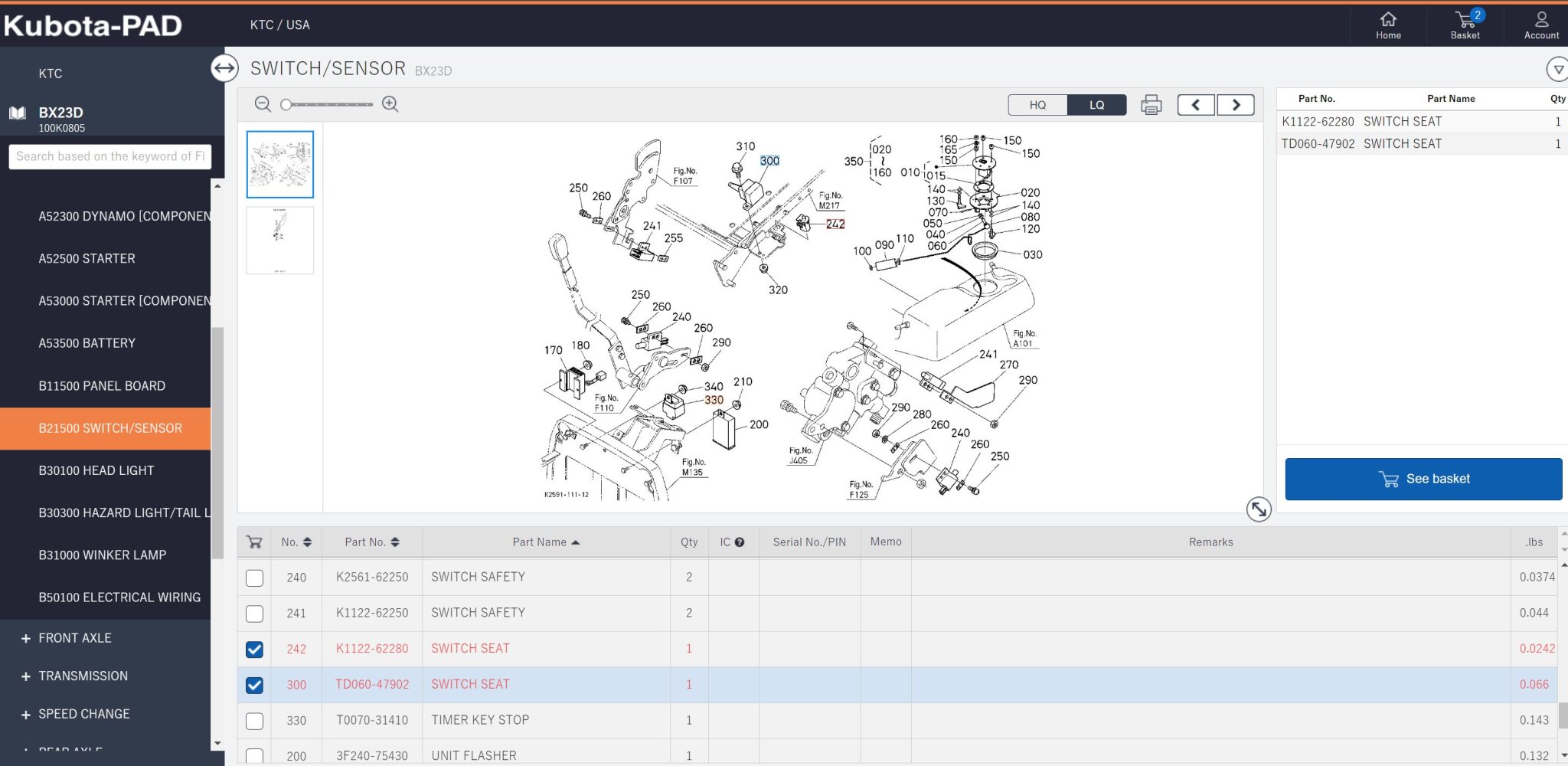This screenshot has height=766, width=1568.
Task: Uncheck part 242 SWITCH SEAT
Action: pyautogui.click(x=254, y=650)
